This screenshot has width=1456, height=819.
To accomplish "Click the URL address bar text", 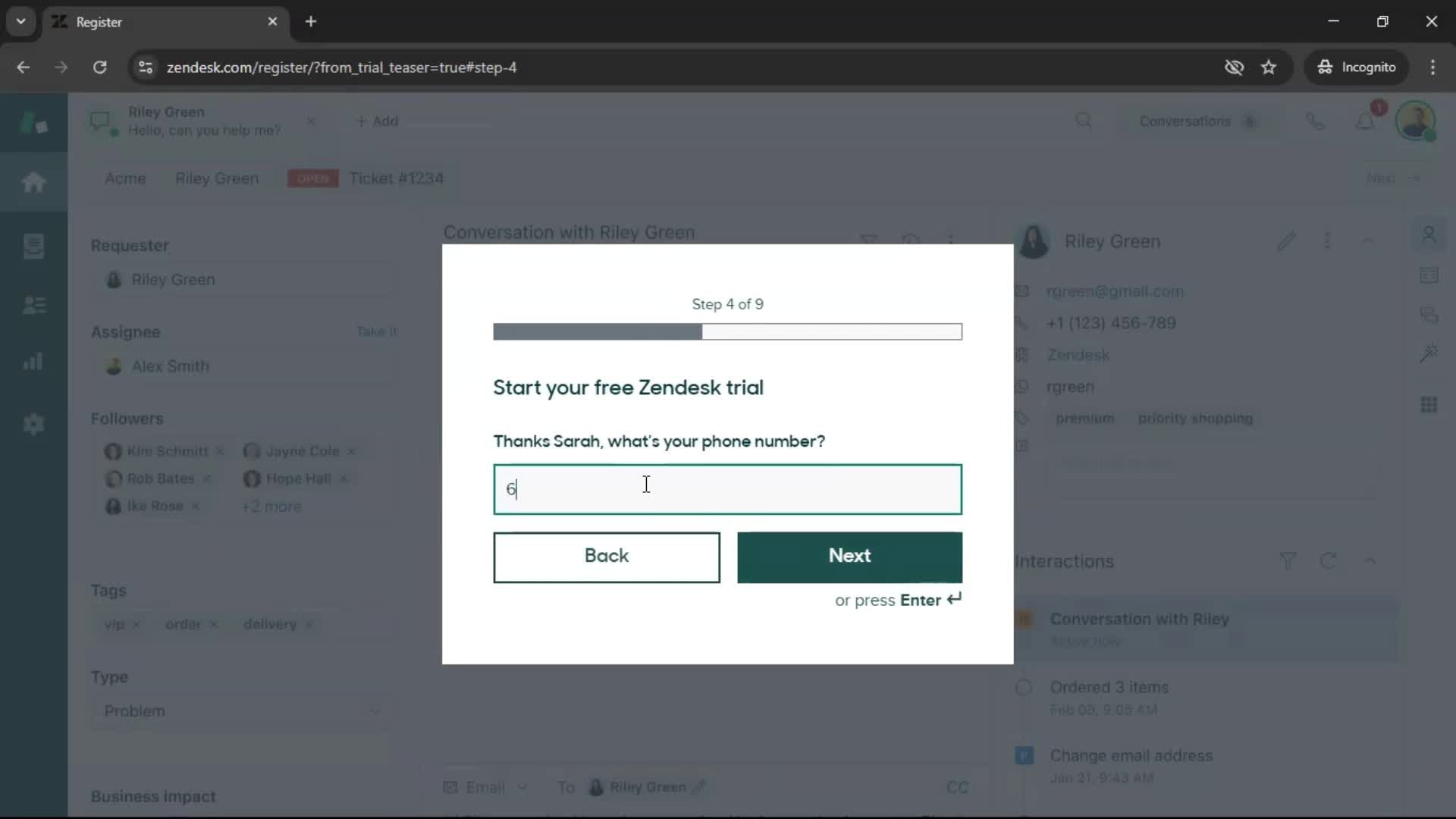I will (341, 67).
